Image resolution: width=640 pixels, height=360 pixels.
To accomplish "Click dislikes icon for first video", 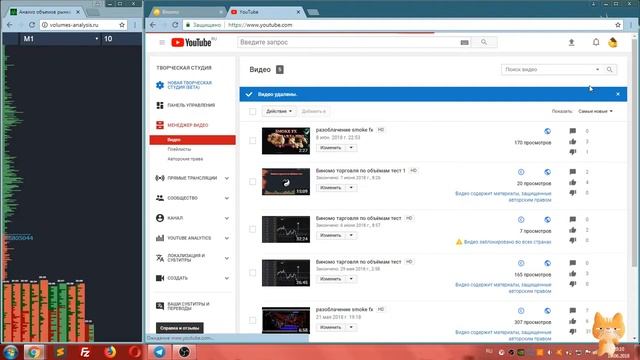I will click(x=573, y=152).
